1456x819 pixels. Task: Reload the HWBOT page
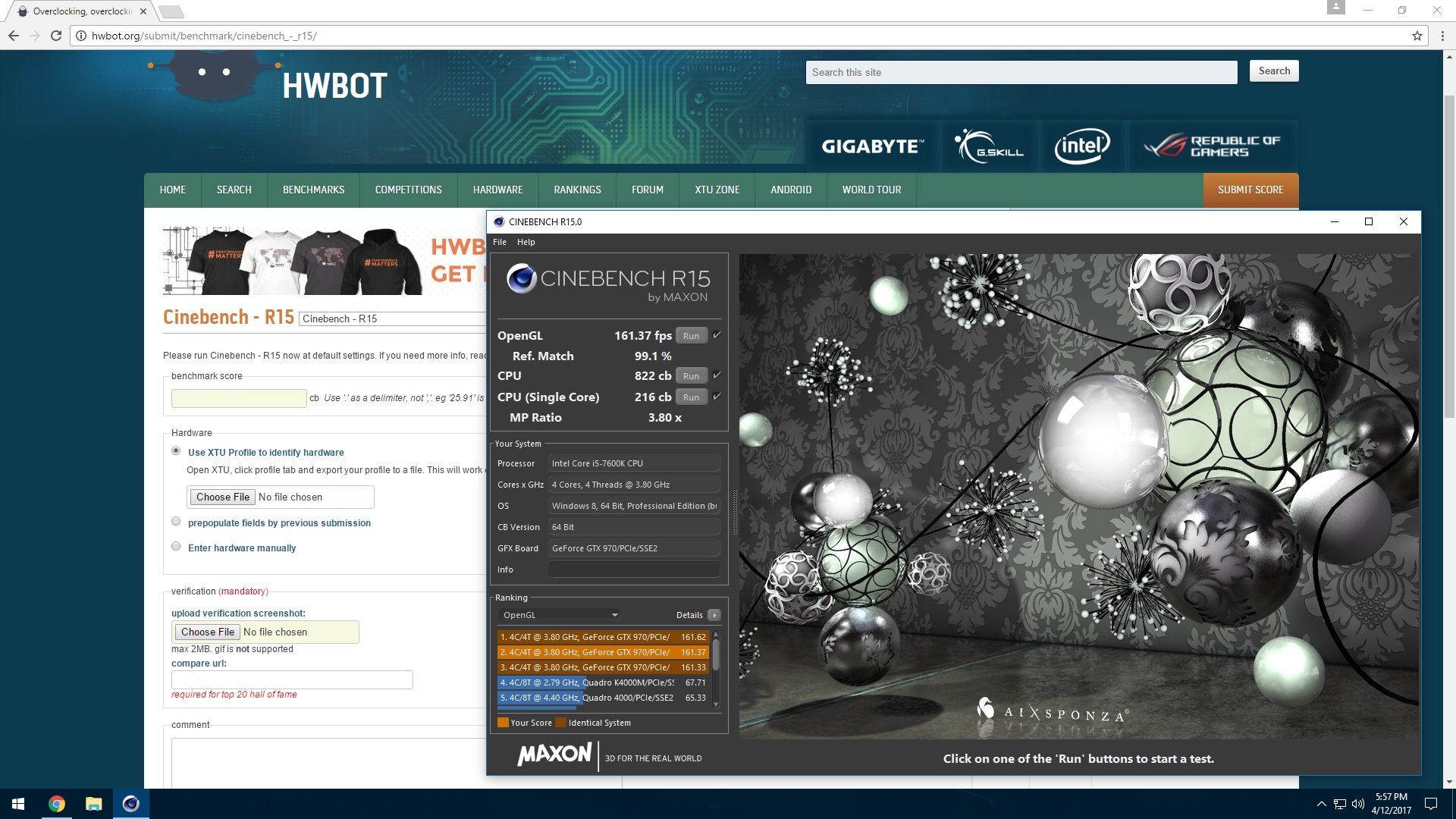56,36
